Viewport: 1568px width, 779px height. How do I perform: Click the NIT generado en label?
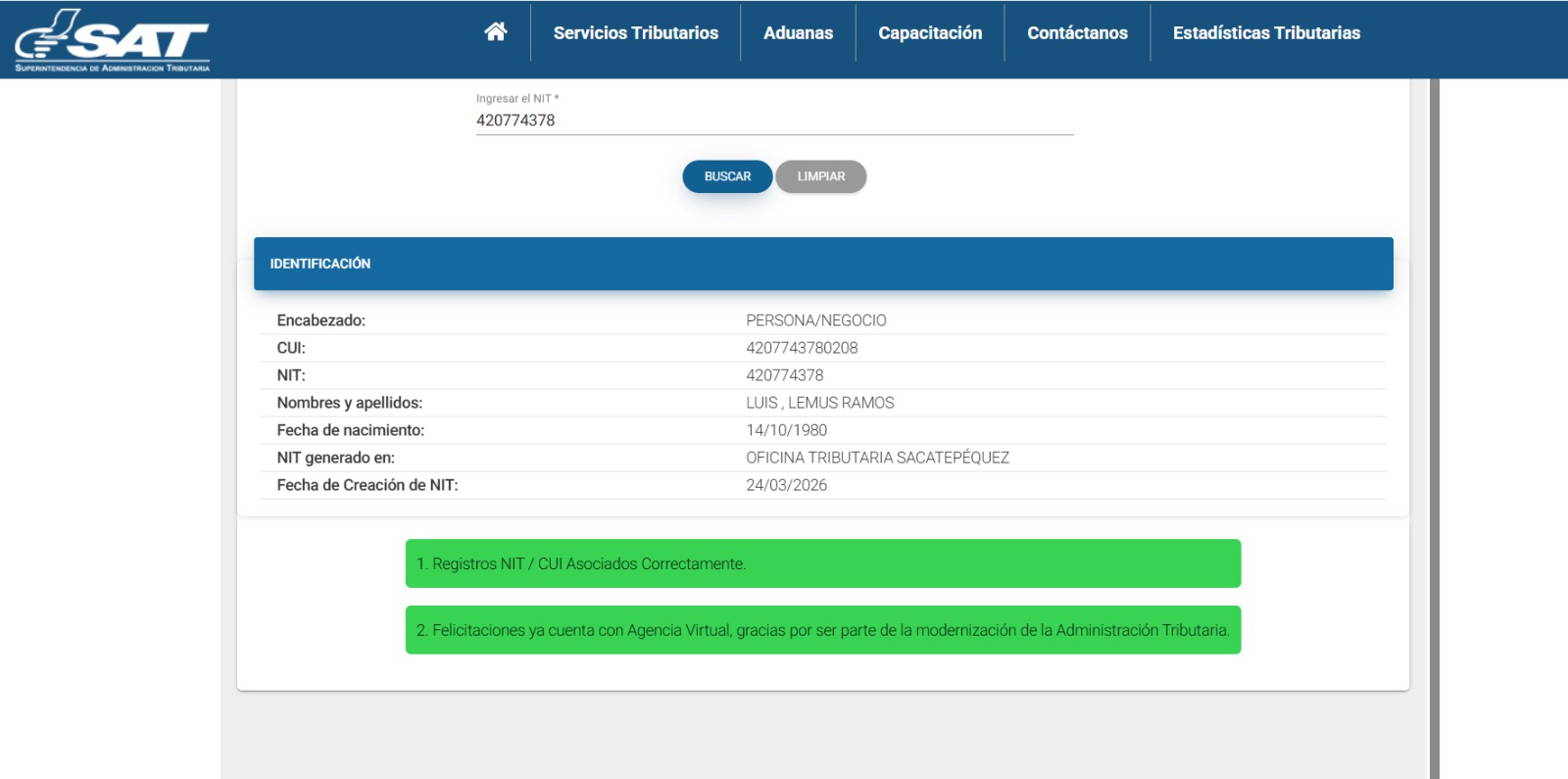tap(336, 458)
